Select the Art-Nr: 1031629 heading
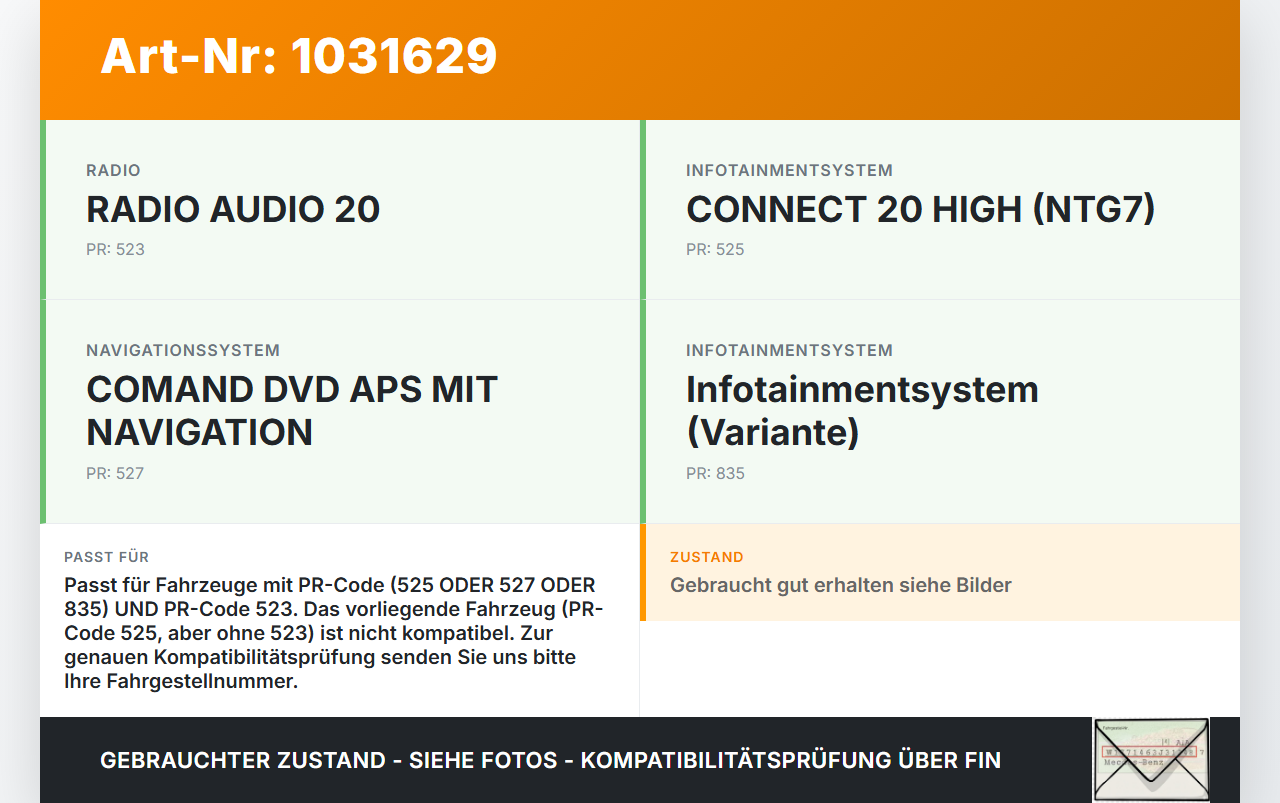Image resolution: width=1280 pixels, height=803 pixels. click(299, 56)
